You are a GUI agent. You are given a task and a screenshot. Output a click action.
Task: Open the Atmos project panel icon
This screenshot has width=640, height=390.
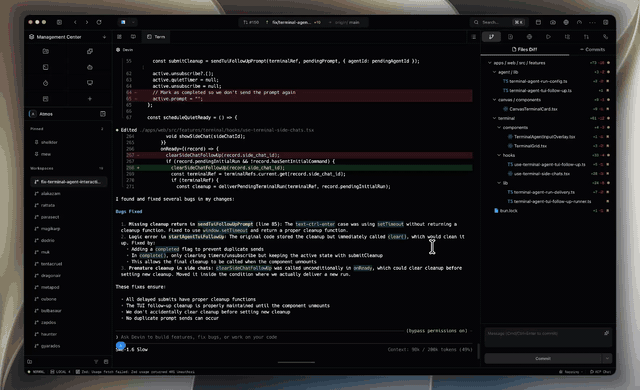[x=103, y=114]
